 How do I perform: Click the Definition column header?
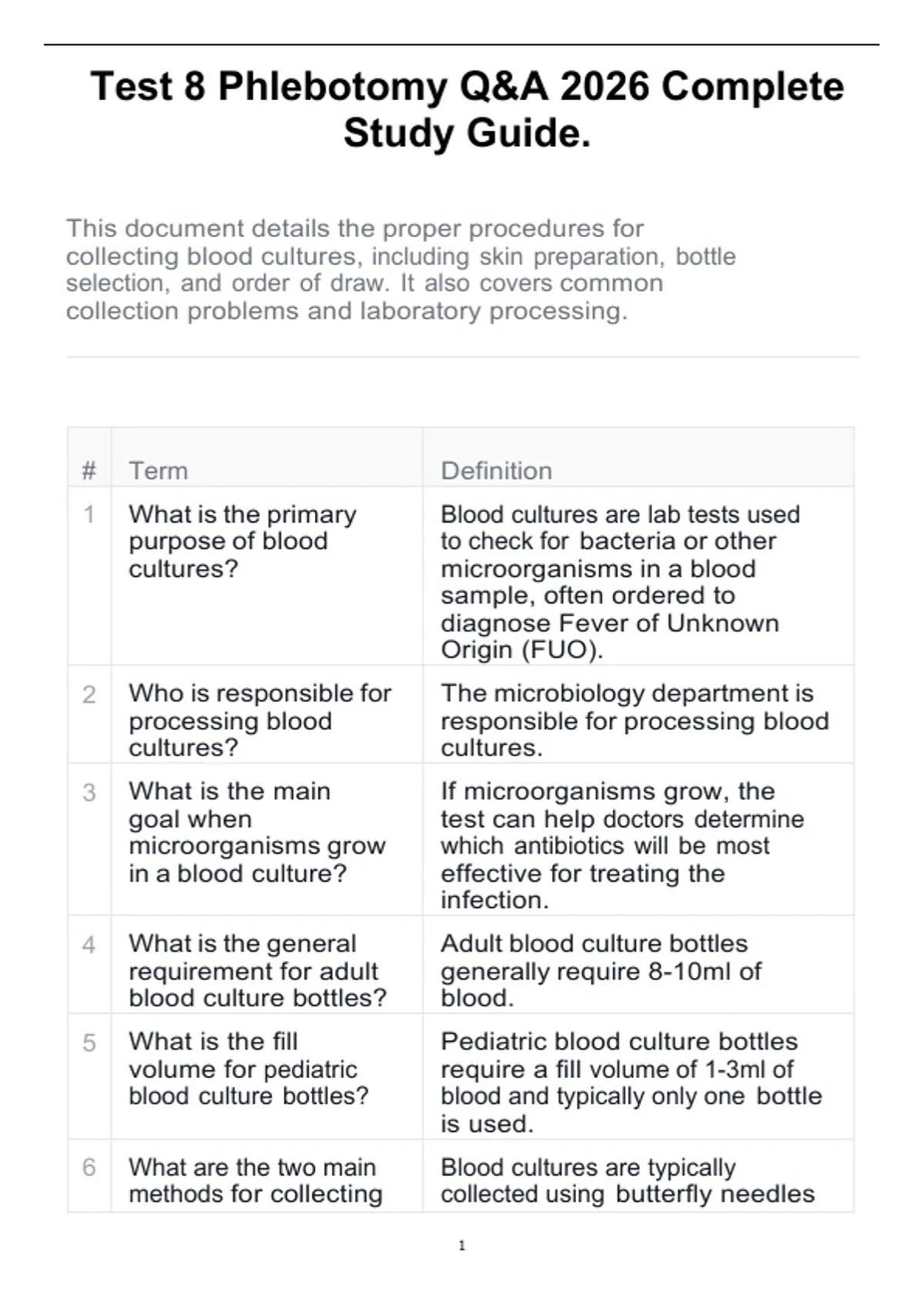tap(496, 470)
